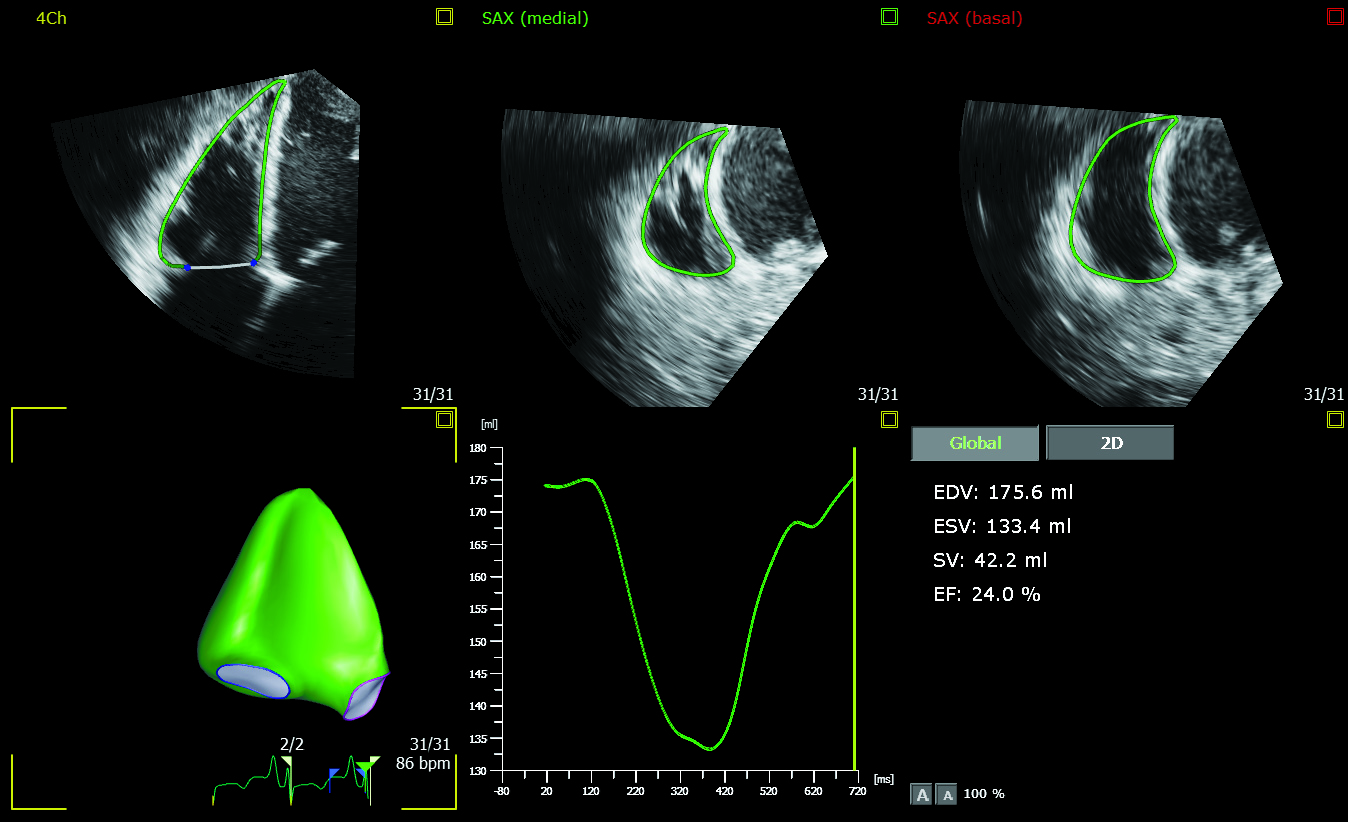Click the pale yellow flag on first ECG beat
The height and width of the screenshot is (822, 1348).
coord(286,761)
